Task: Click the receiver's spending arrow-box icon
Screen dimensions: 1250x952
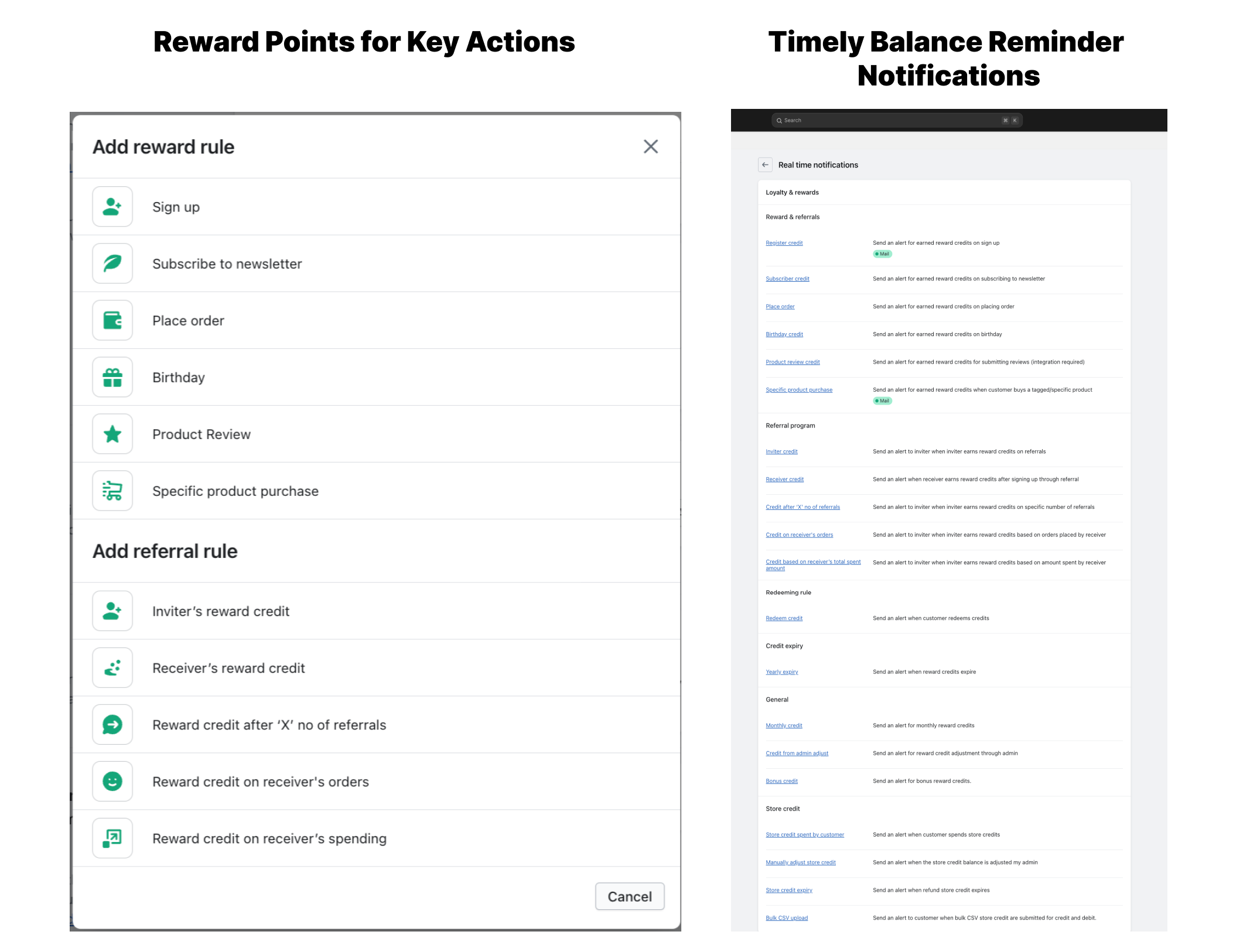Action: (112, 838)
